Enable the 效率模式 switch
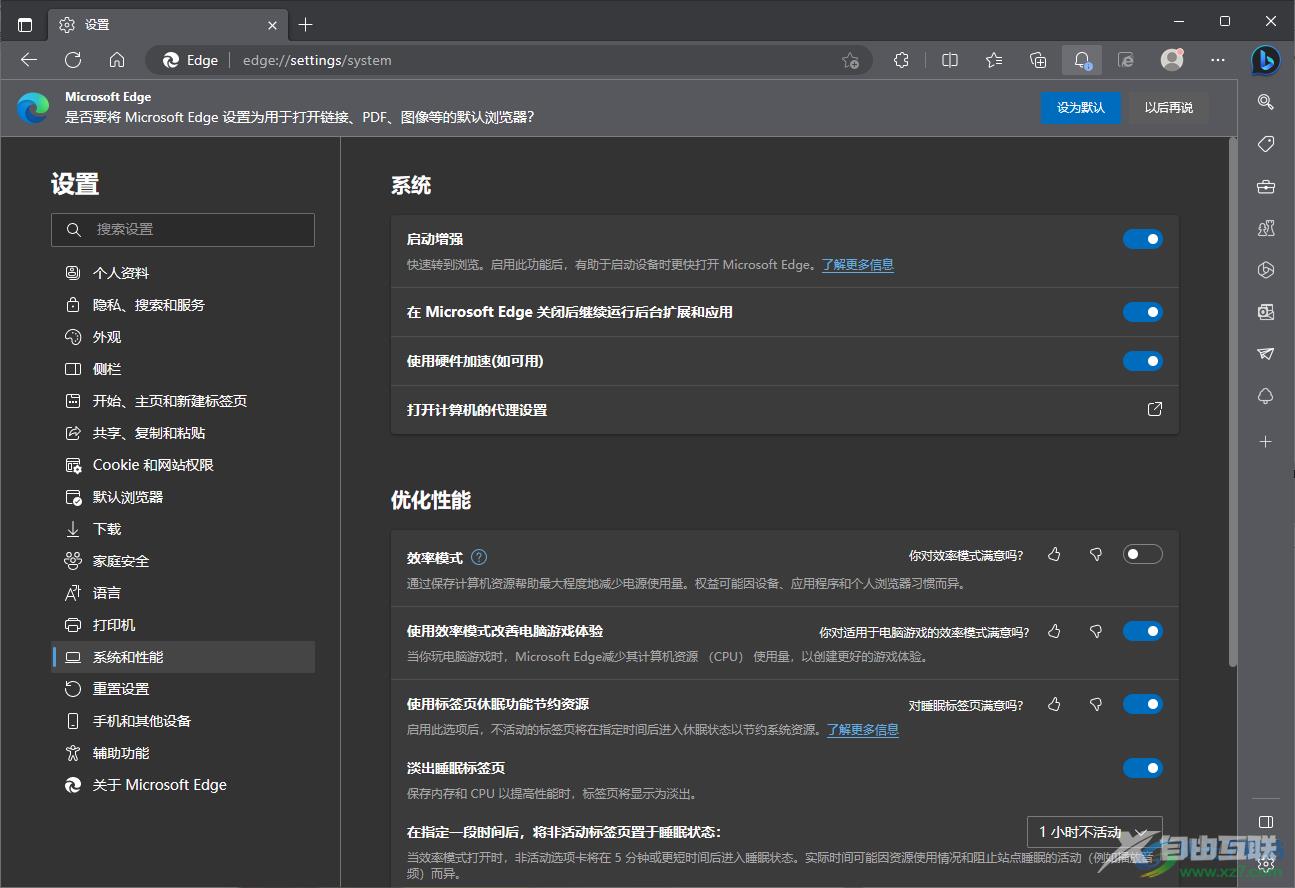 click(x=1143, y=554)
